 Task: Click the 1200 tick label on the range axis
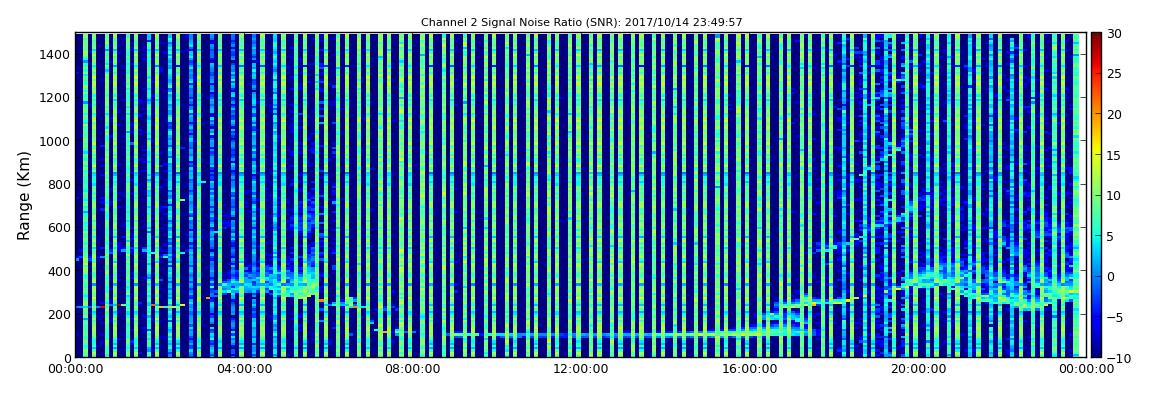point(55,98)
